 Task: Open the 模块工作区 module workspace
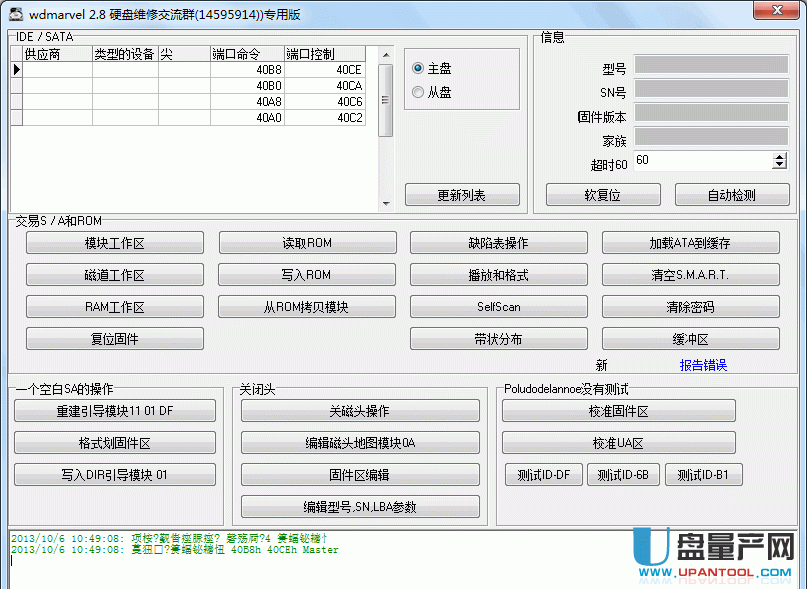pos(115,243)
